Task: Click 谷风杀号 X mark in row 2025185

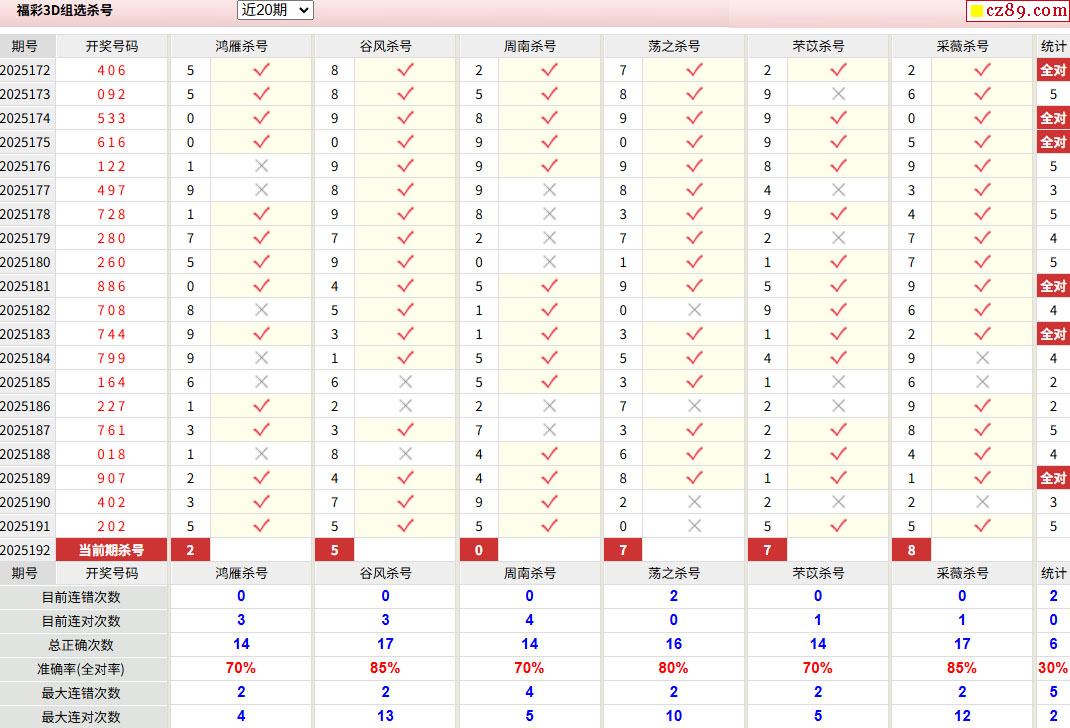Action: point(405,382)
